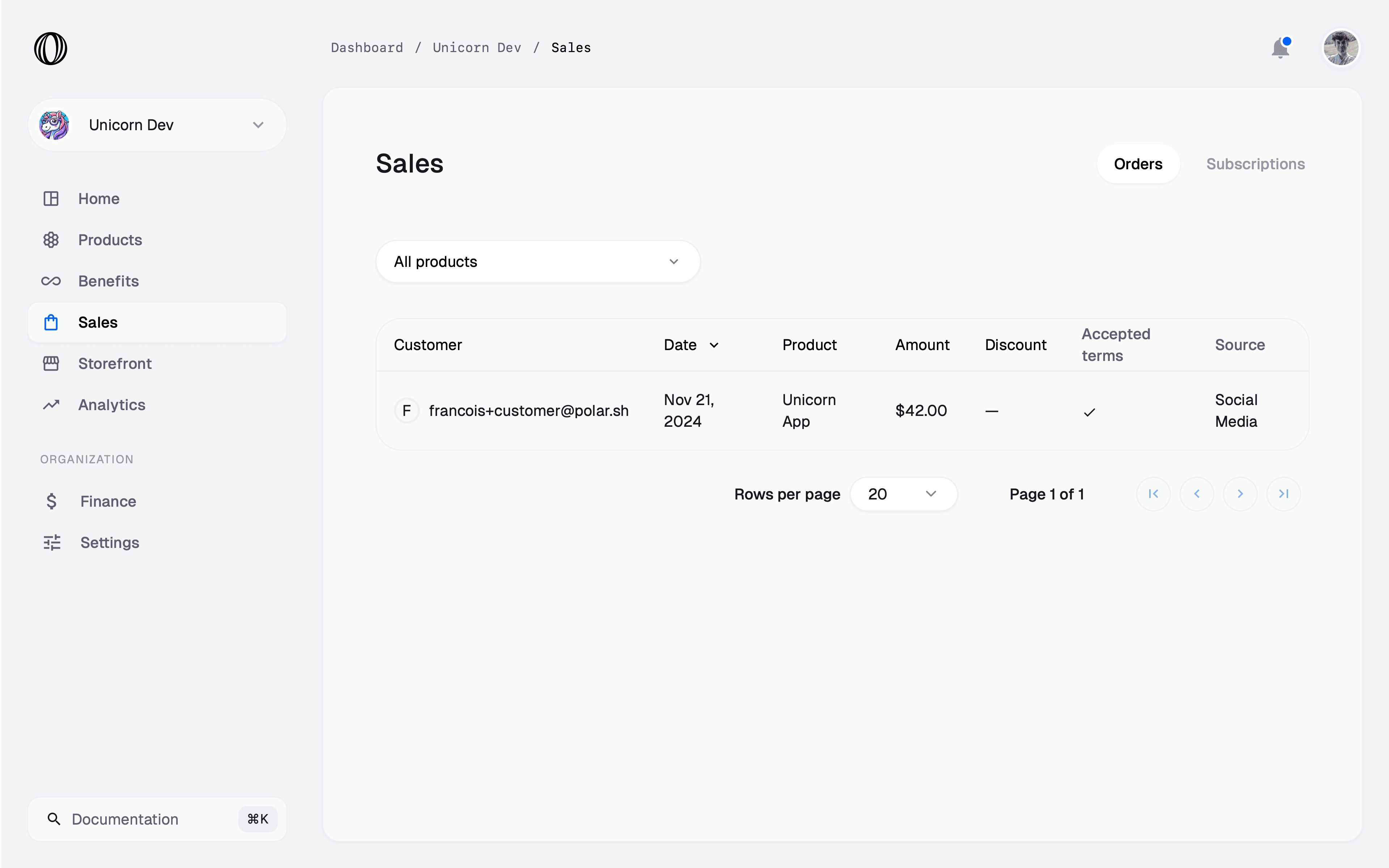Click the Documentation search magnifier icon
Viewport: 1389px width, 868px height.
(x=54, y=819)
